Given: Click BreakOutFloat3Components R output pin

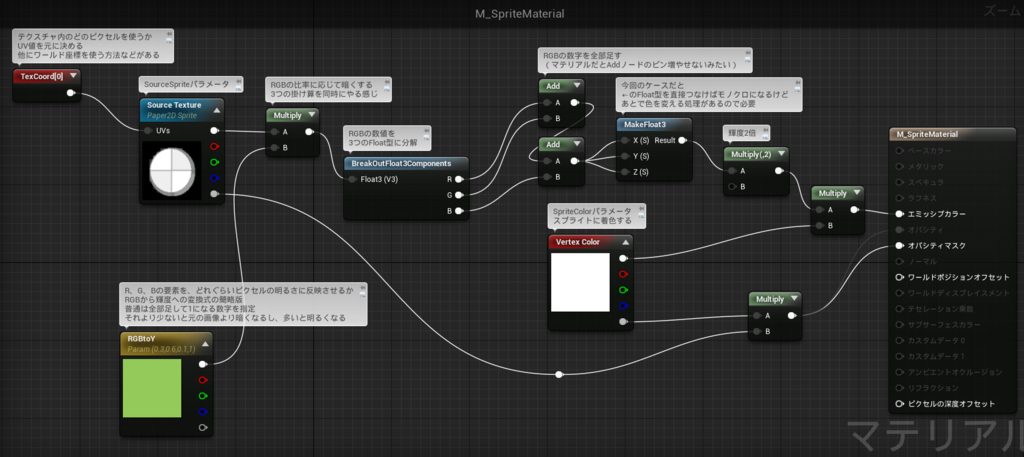Looking at the screenshot, I should click(x=459, y=179).
